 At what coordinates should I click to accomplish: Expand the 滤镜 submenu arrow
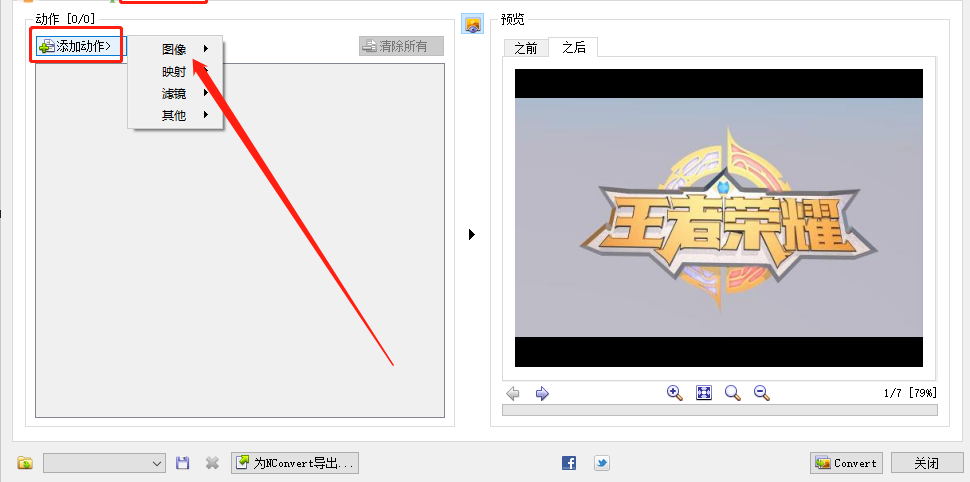pyautogui.click(x=206, y=93)
